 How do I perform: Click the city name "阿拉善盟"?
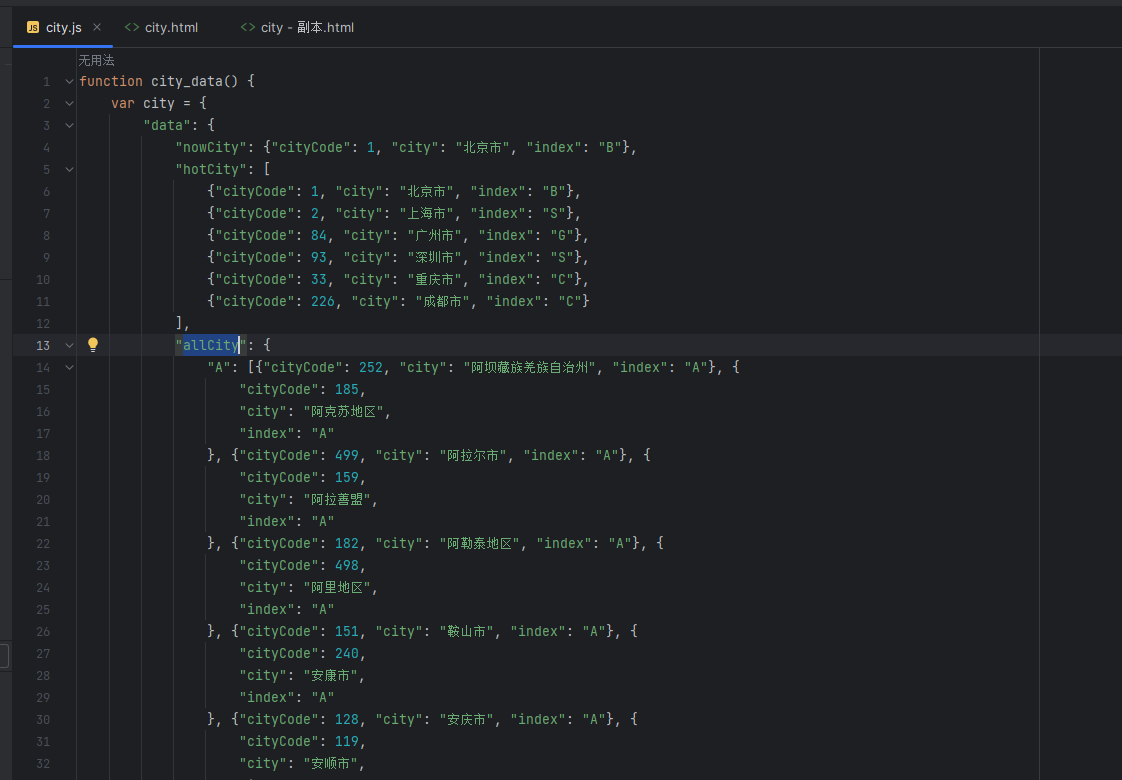tap(336, 500)
